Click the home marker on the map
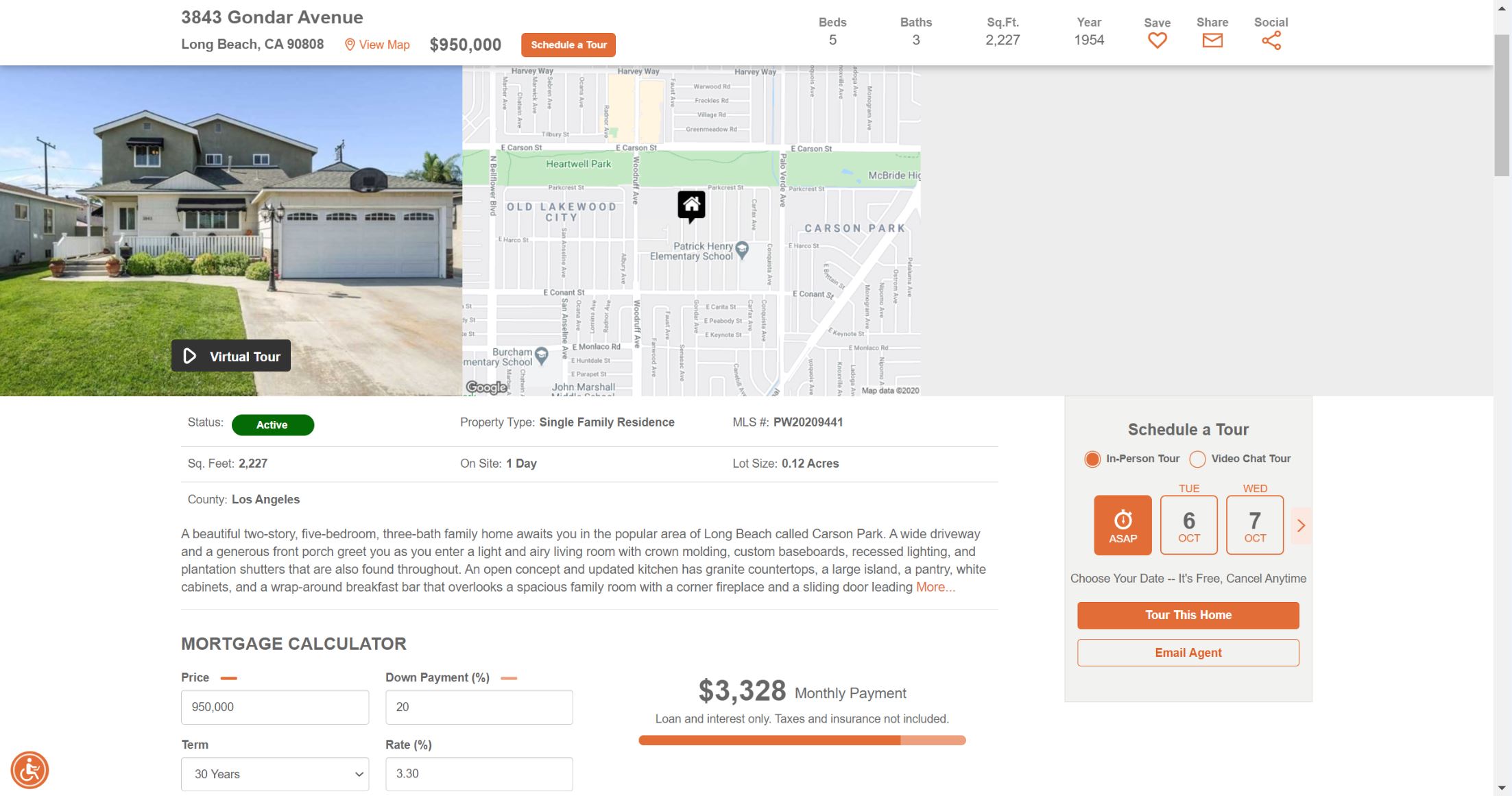The image size is (1512, 796). [x=691, y=204]
